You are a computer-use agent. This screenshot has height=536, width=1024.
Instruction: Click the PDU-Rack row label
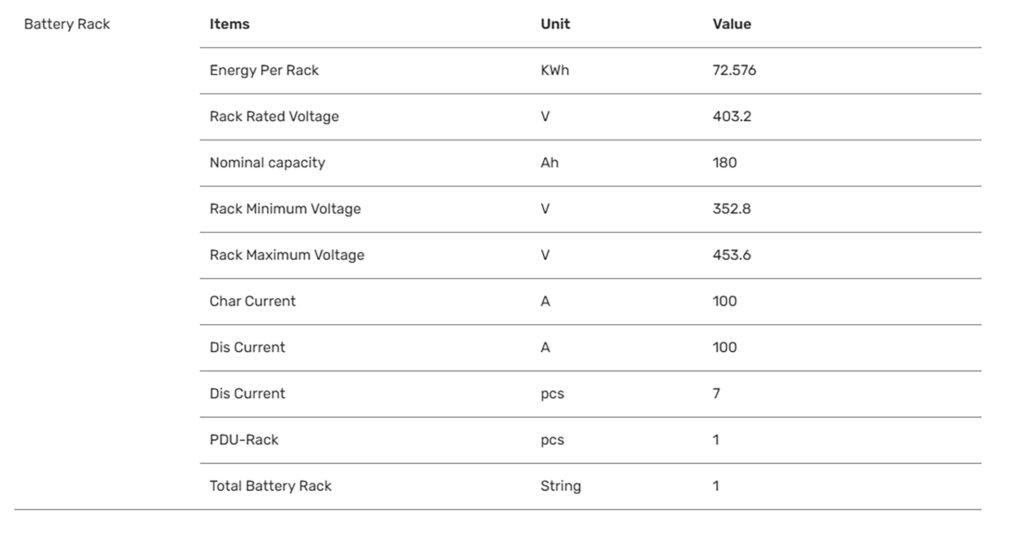tap(244, 440)
